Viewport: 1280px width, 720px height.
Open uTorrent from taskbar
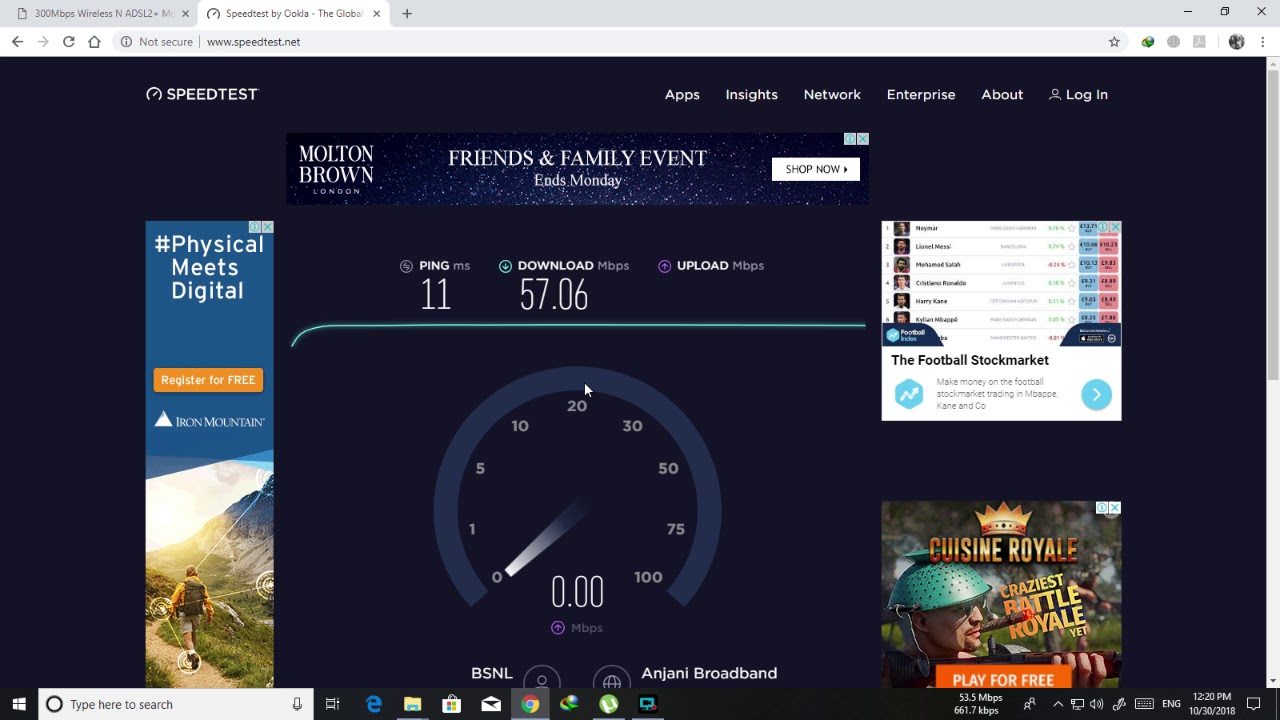click(609, 704)
